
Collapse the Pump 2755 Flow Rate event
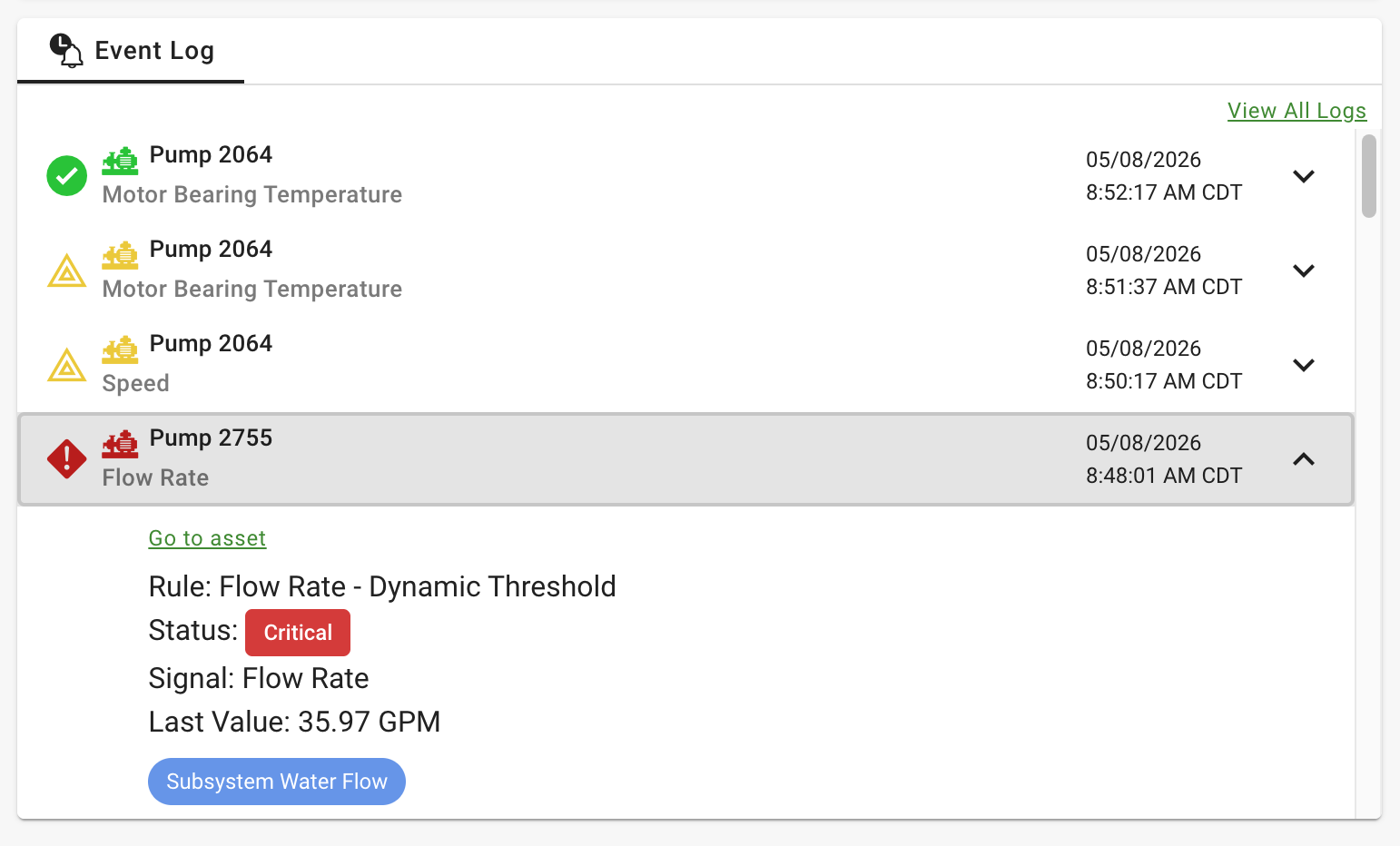1304,459
